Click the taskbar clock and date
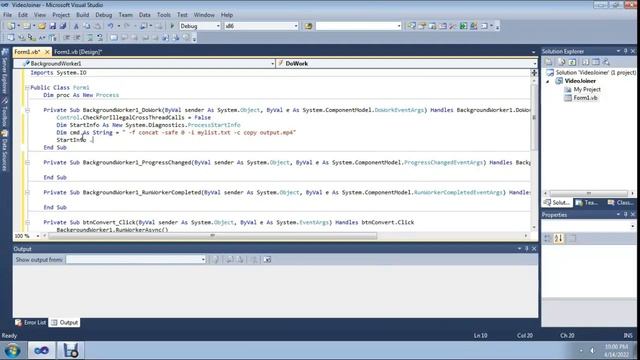The image size is (640, 360). (x=616, y=351)
